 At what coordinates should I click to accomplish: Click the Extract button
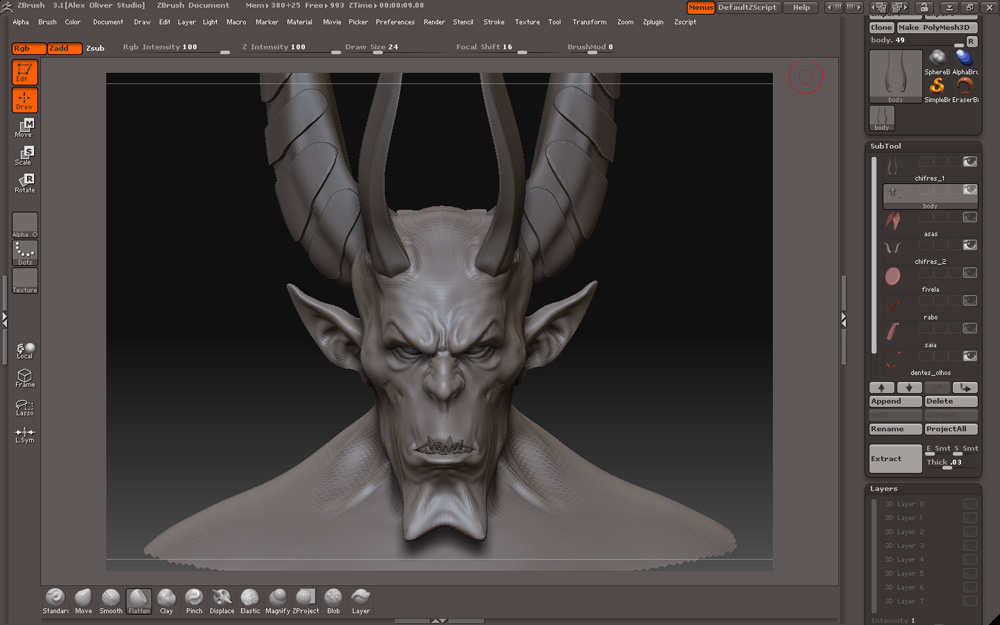(895, 459)
